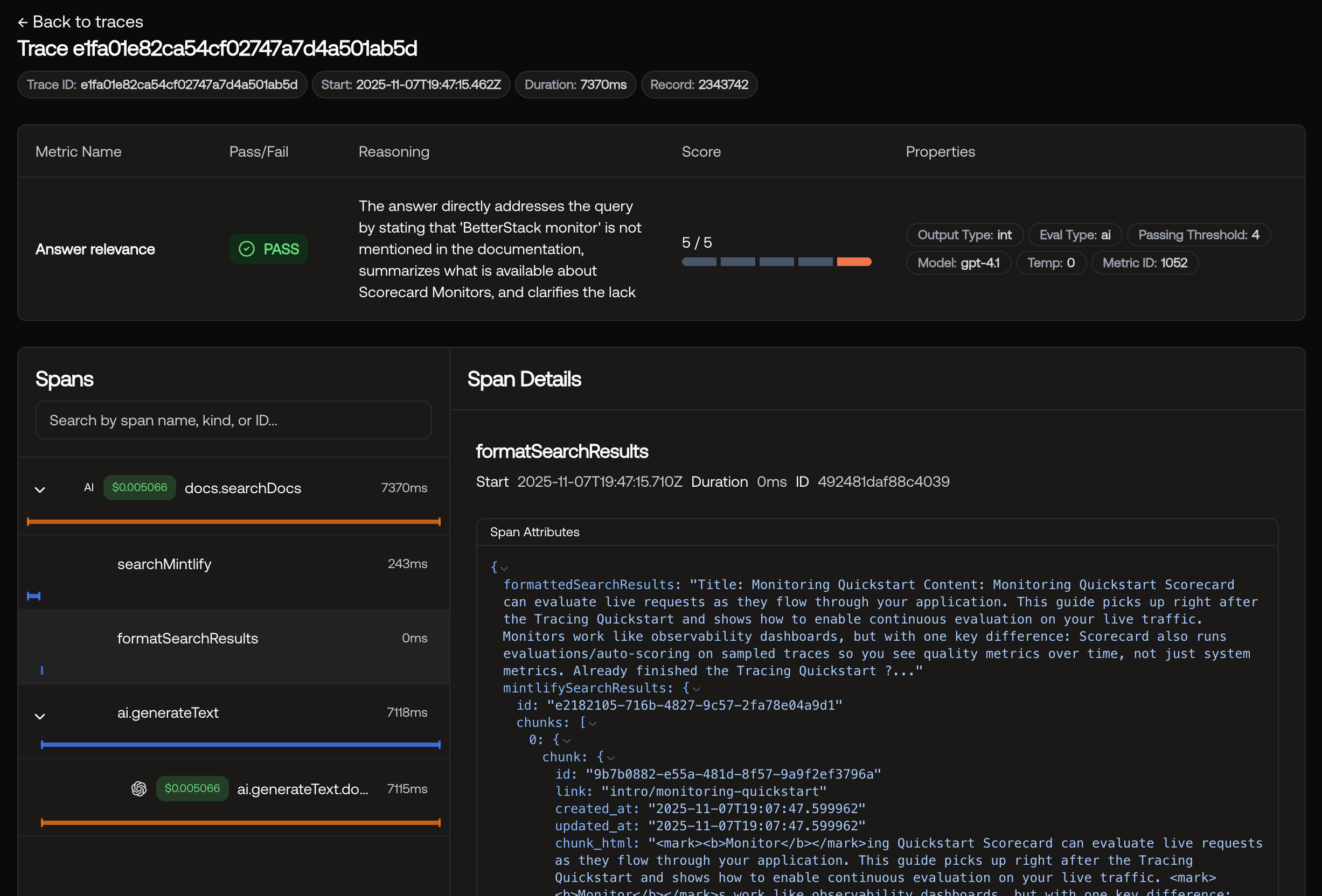This screenshot has width=1322, height=896.
Task: Click the 7370ms duration on docs.searchDocs row
Action: click(x=404, y=488)
